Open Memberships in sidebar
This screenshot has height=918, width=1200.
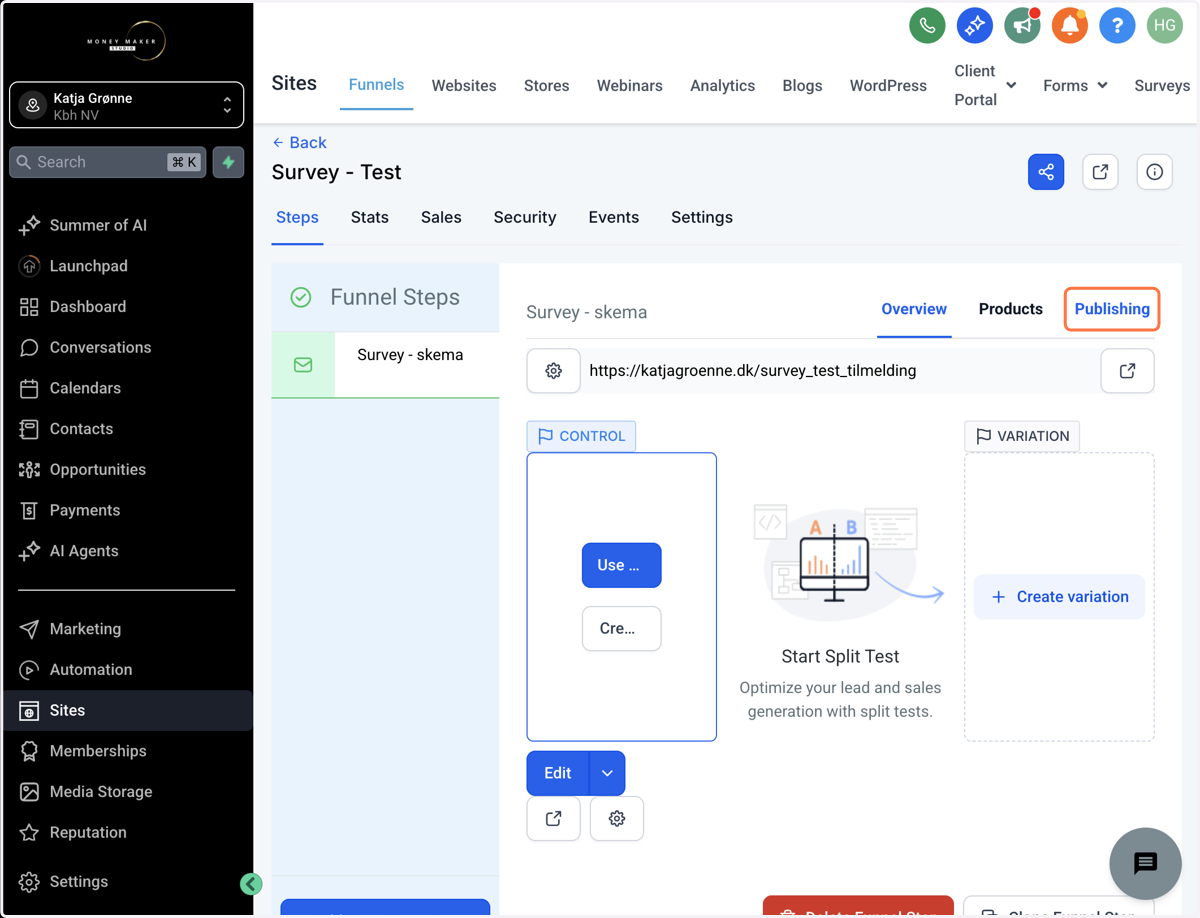pos(98,751)
